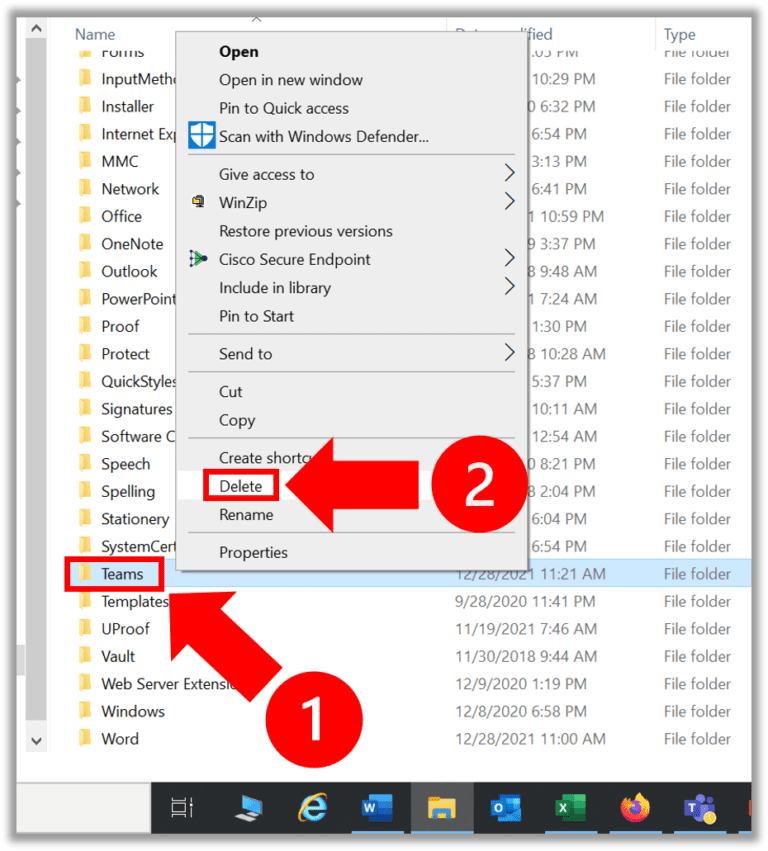Viewport: 768px width, 851px height.
Task: Open Task View from the taskbar
Action: 182,807
